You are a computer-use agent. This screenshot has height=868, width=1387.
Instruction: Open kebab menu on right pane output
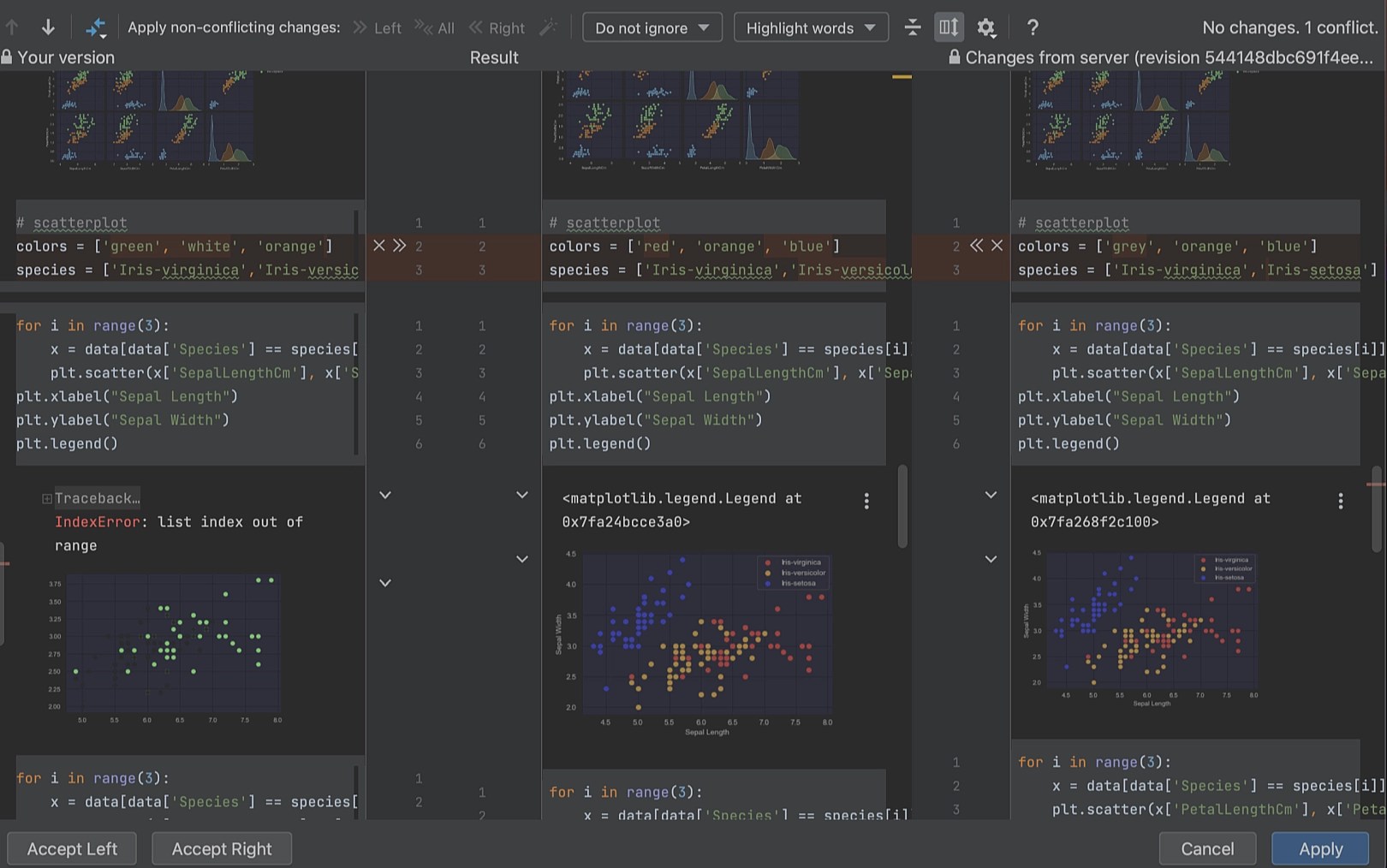tap(1341, 502)
